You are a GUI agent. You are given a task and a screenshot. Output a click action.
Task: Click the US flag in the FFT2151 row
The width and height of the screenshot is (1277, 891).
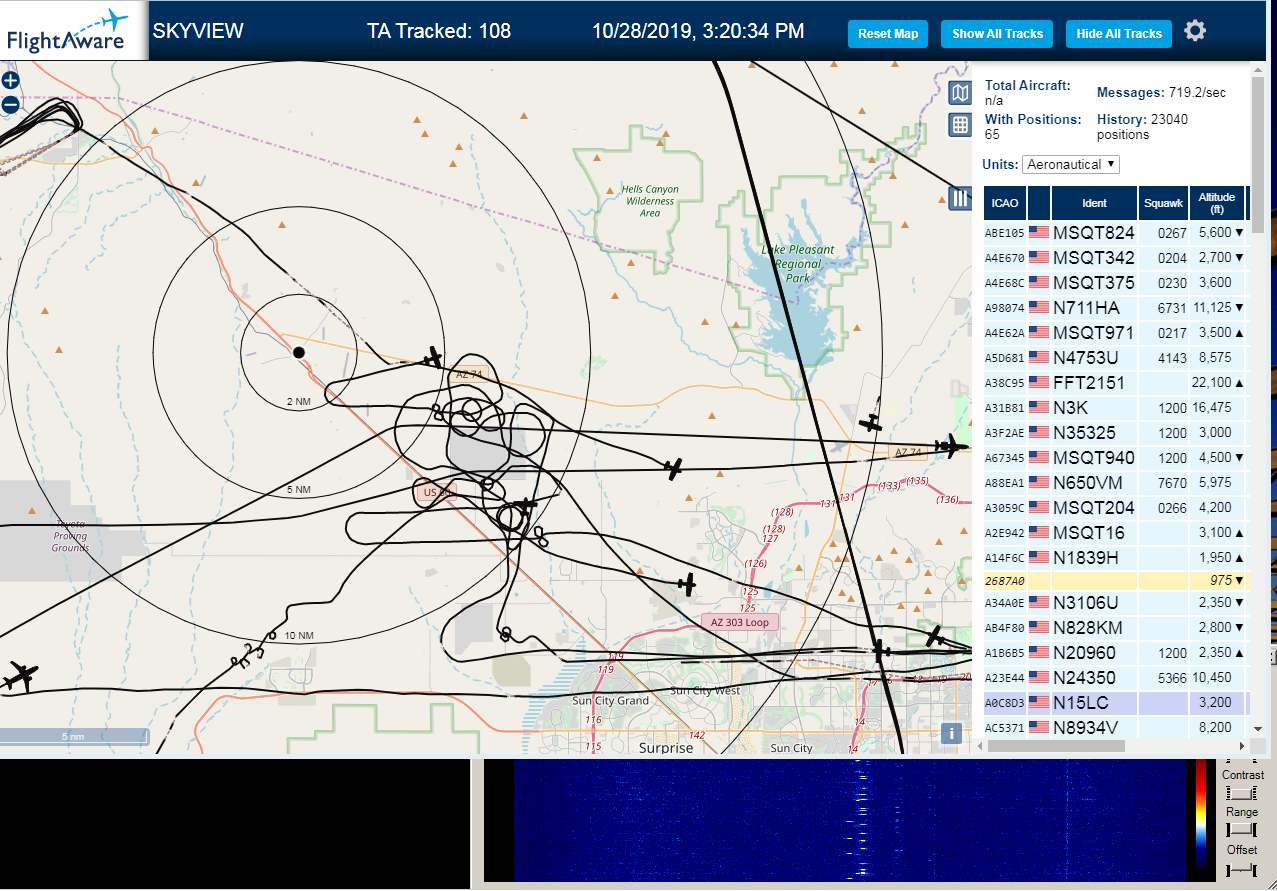point(1039,383)
